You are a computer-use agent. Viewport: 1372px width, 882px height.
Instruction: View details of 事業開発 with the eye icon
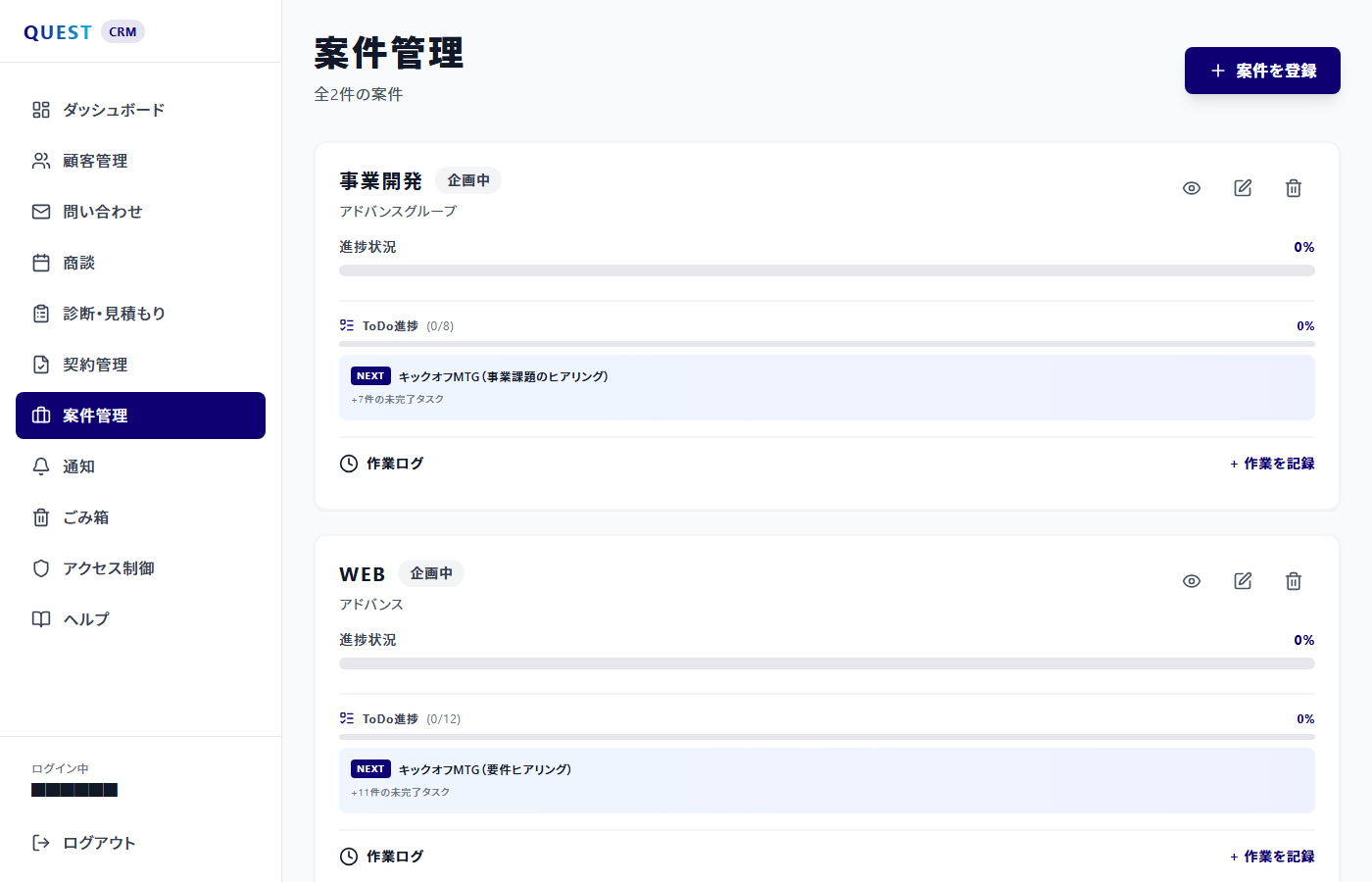[x=1191, y=187]
